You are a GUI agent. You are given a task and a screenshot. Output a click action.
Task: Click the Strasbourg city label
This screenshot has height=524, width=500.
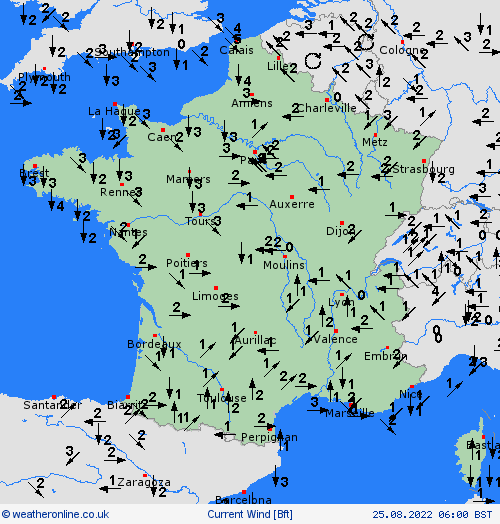click(x=423, y=169)
